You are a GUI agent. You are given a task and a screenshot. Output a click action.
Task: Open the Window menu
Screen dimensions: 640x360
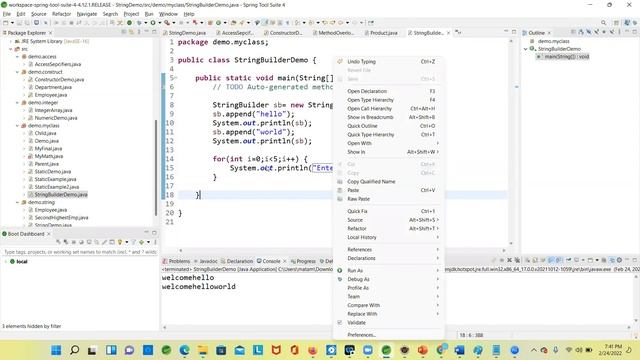click(168, 14)
